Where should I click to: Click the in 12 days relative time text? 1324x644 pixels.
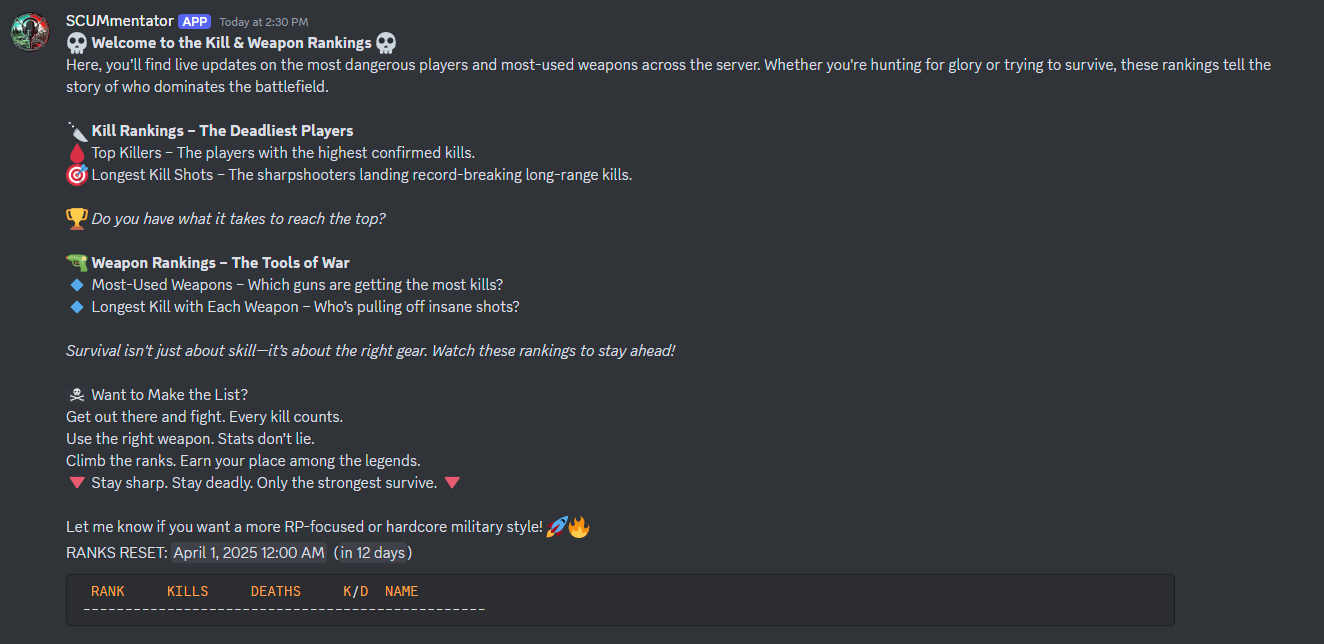coord(373,551)
